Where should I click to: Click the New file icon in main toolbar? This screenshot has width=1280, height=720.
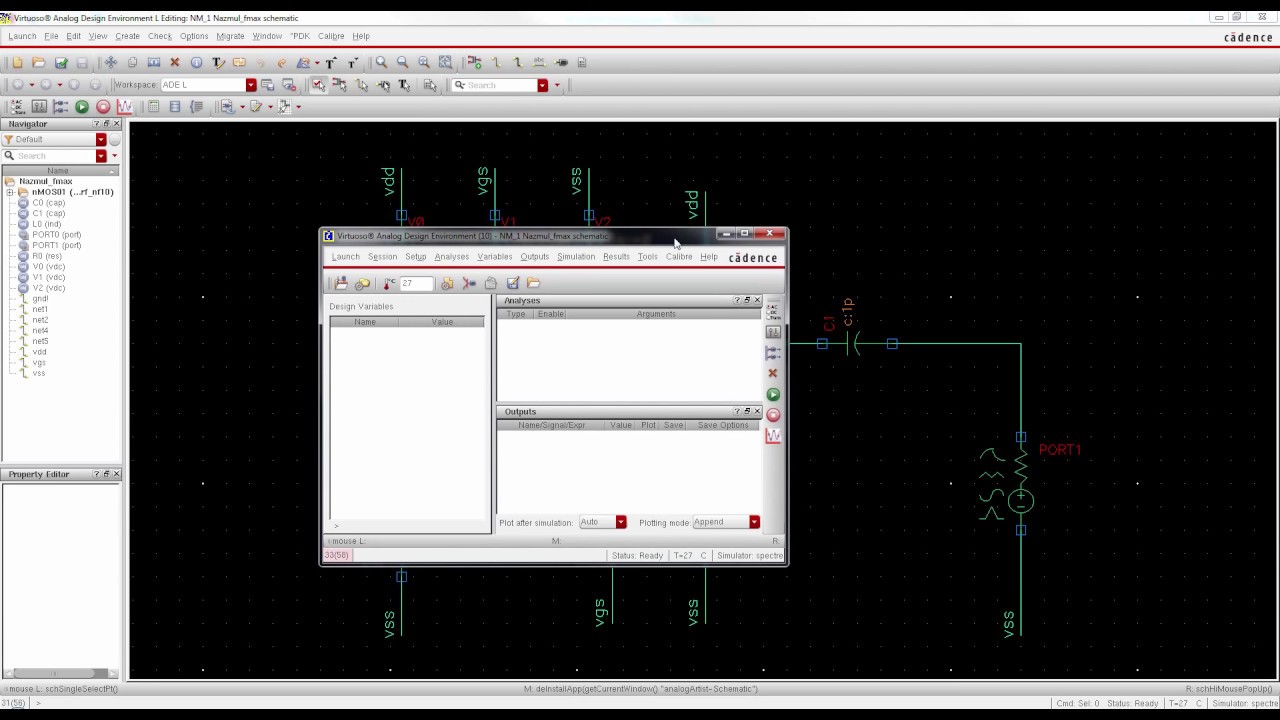17,62
